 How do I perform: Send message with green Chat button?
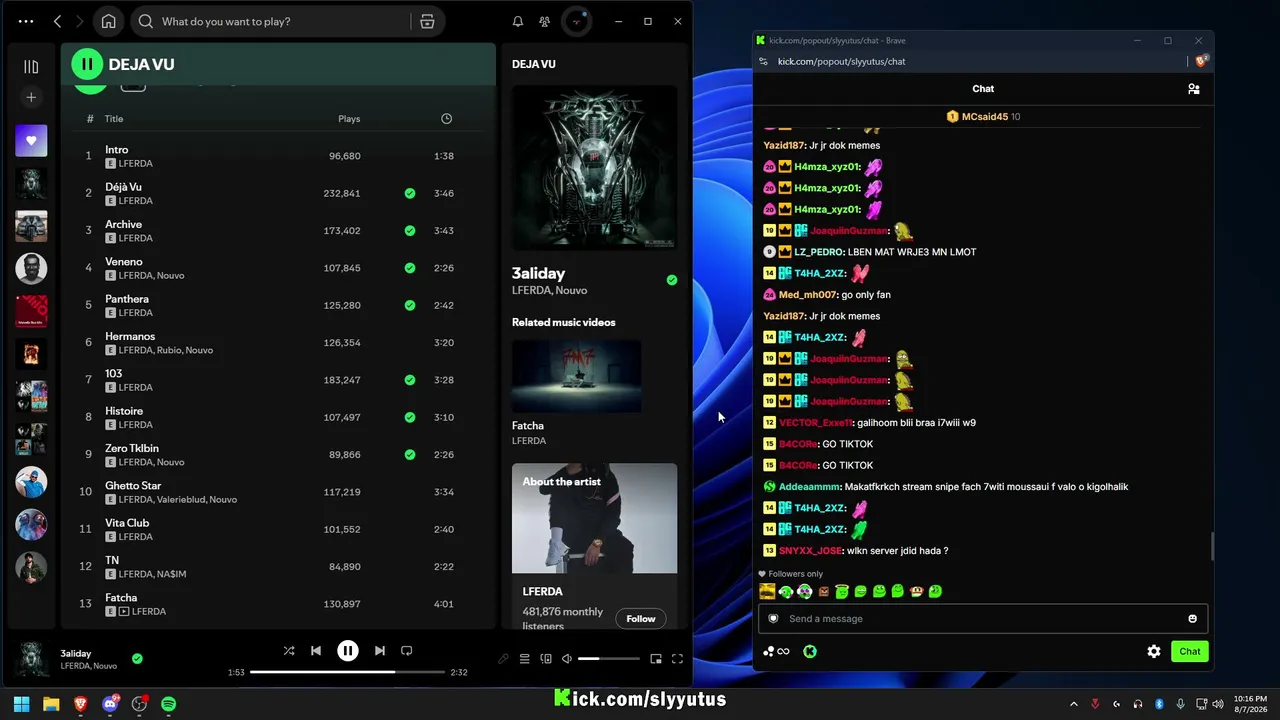coord(1190,652)
